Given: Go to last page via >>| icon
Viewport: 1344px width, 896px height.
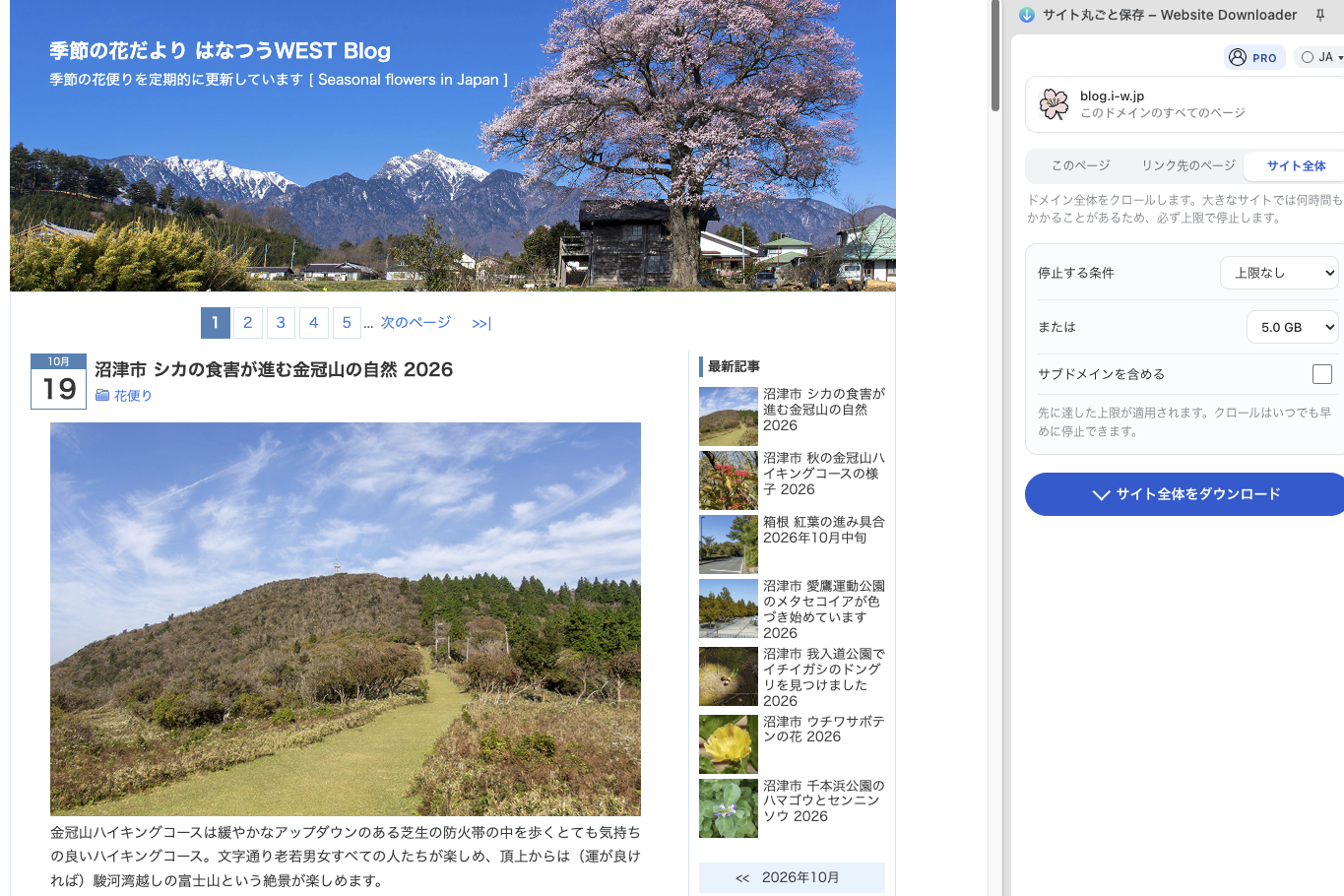Looking at the screenshot, I should 481,323.
